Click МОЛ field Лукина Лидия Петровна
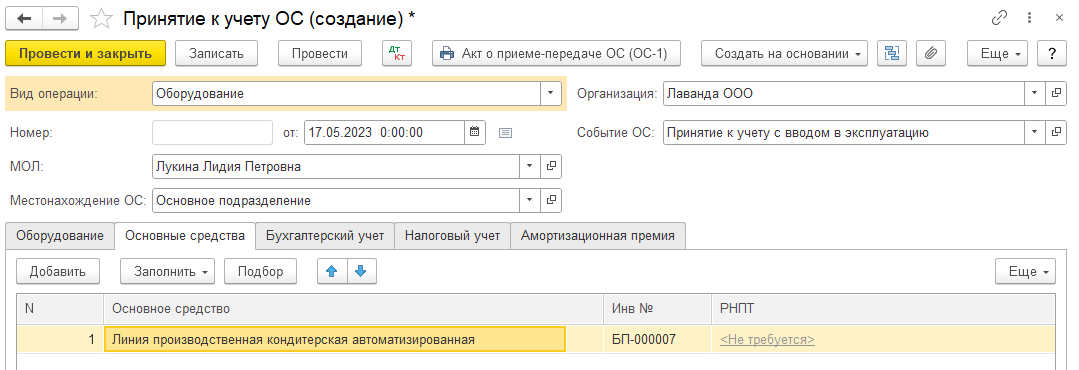 click(336, 166)
